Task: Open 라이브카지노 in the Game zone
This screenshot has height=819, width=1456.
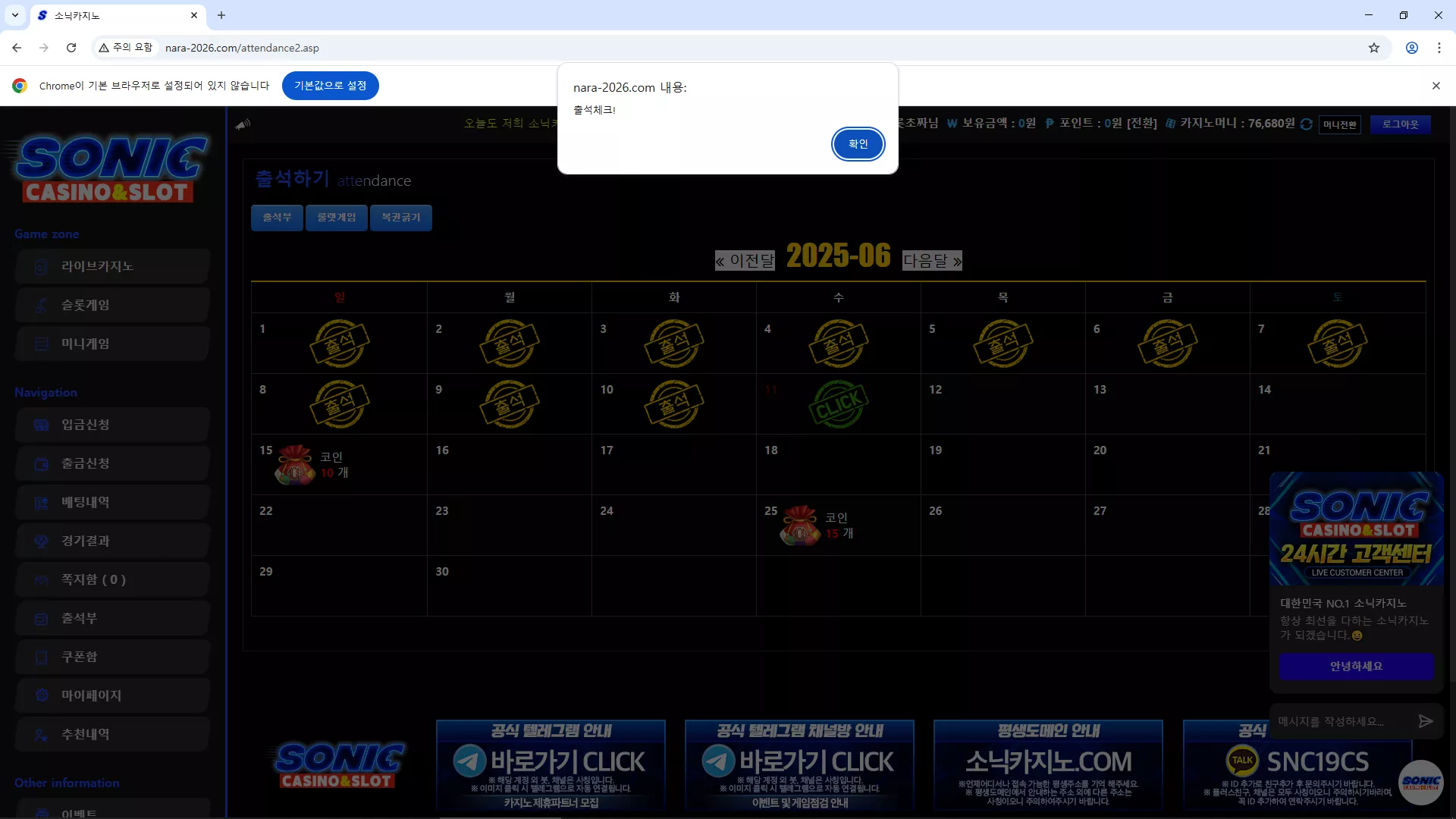Action: pyautogui.click(x=112, y=266)
